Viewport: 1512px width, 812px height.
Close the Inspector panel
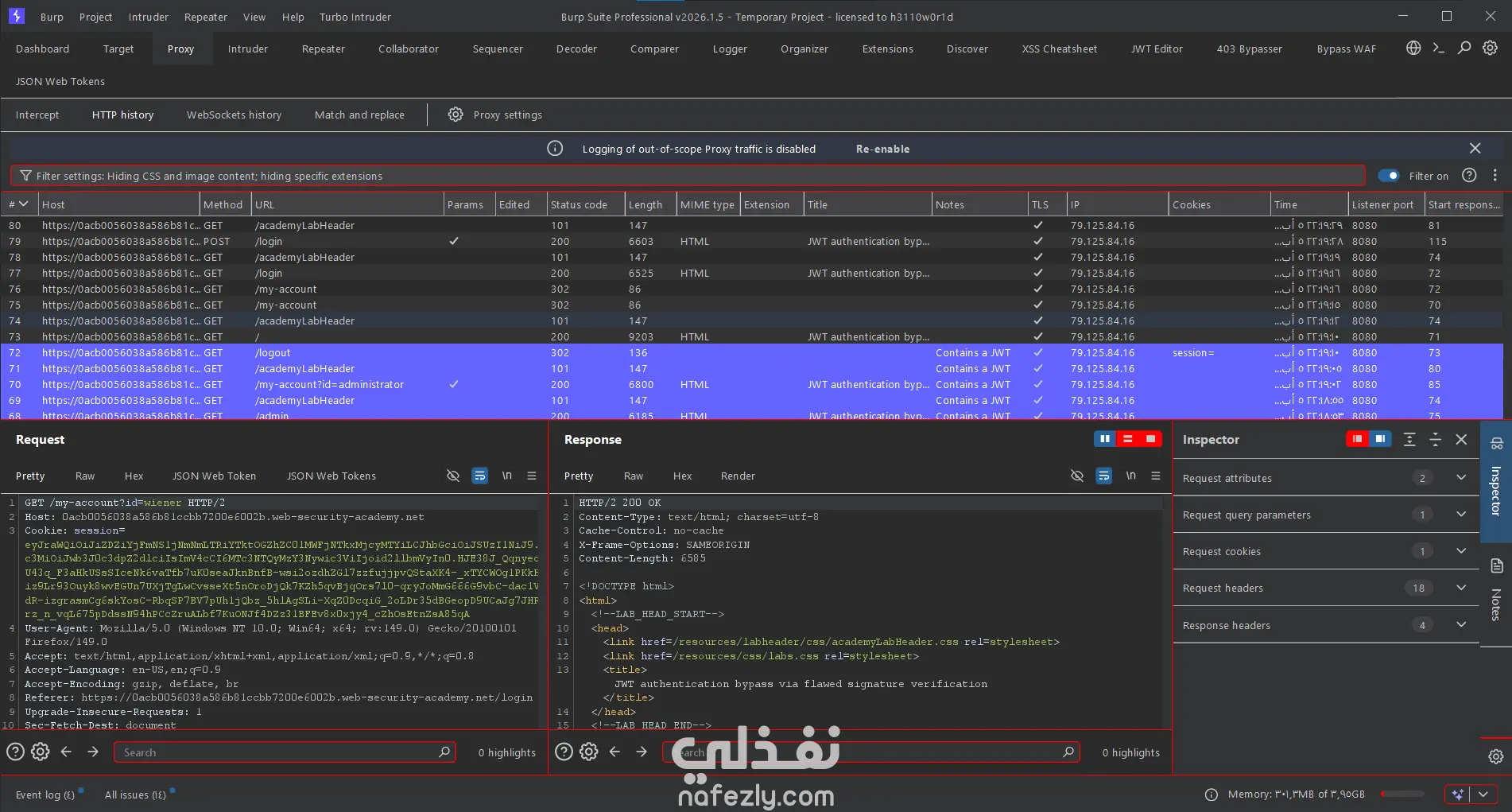(1461, 439)
